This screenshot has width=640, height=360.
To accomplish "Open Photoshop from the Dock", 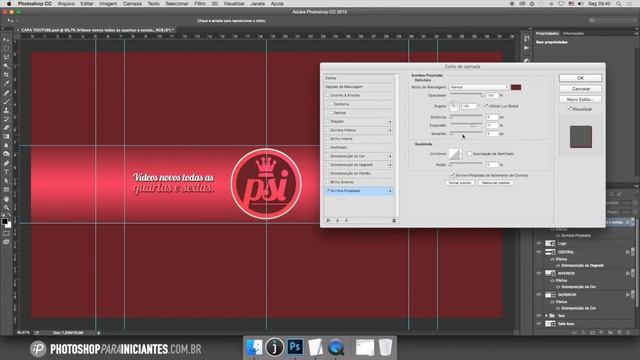I will [295, 347].
